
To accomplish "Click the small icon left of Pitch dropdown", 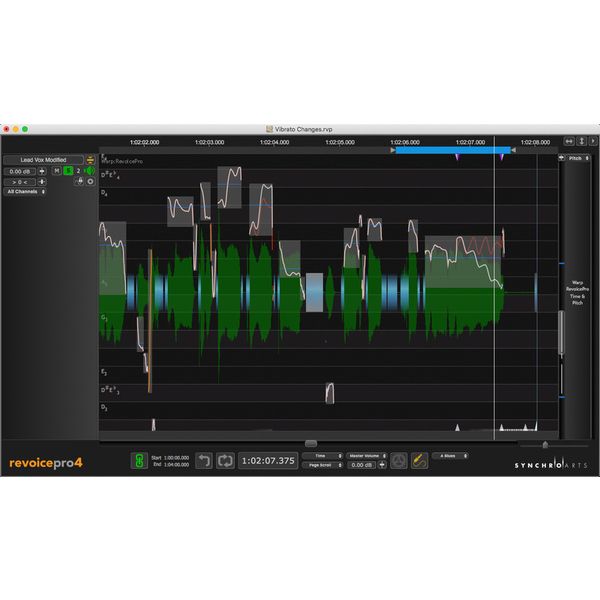I will 561,158.
